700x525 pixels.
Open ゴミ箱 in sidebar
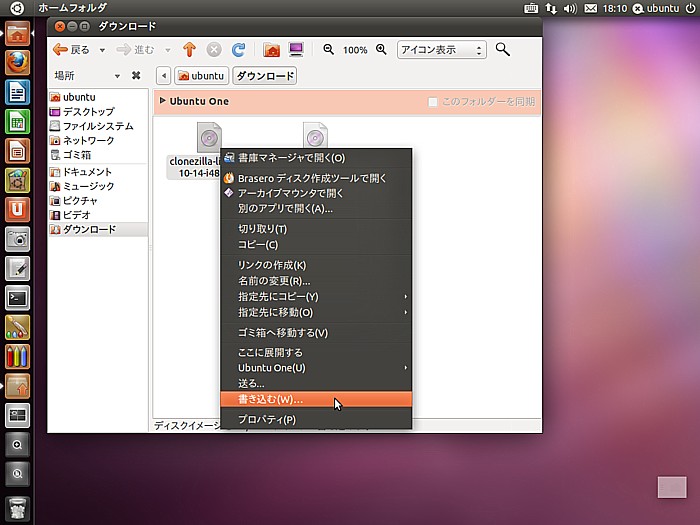tap(98, 155)
